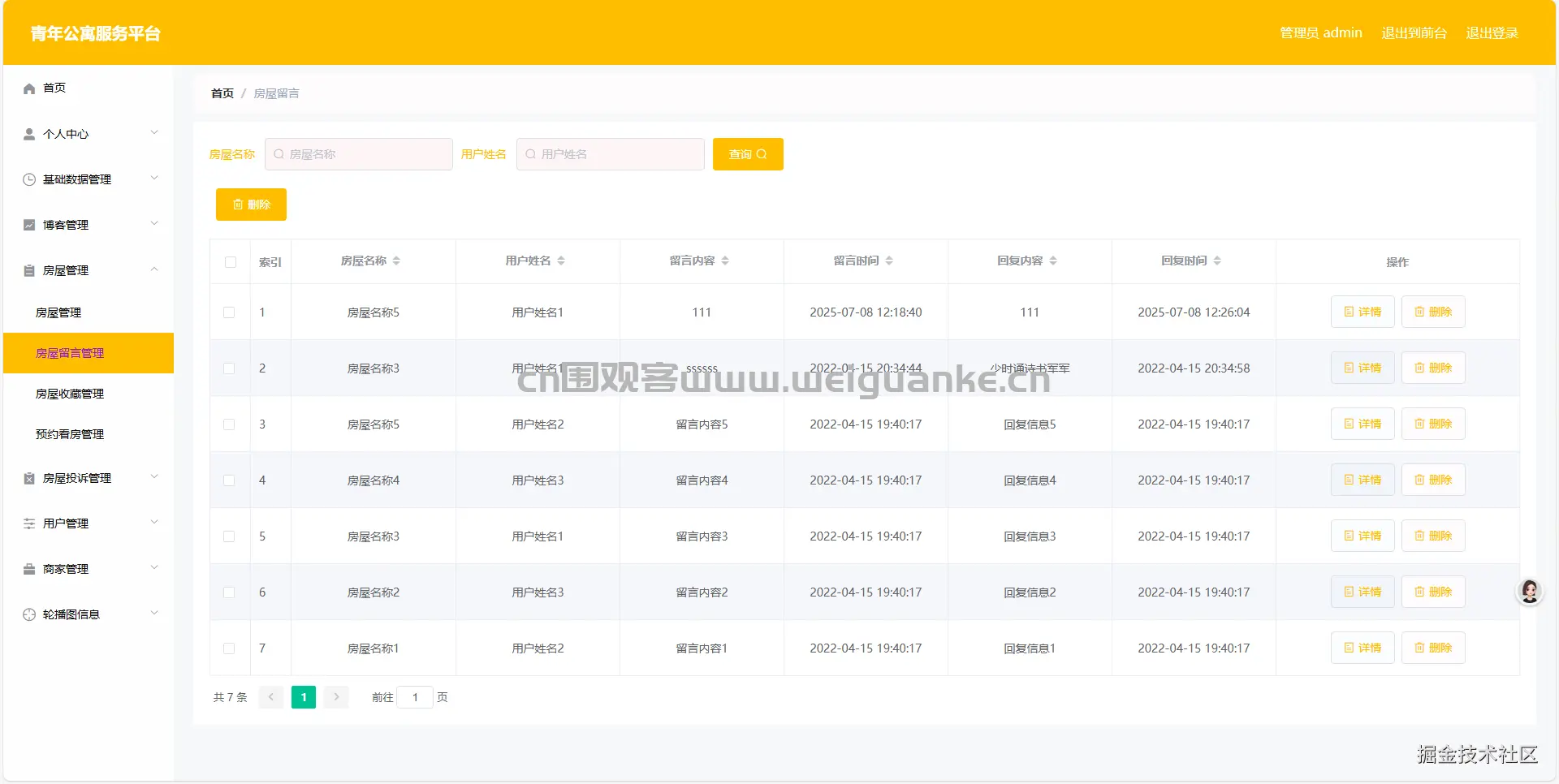Sort by 房屋名称 column arrows

click(x=396, y=261)
